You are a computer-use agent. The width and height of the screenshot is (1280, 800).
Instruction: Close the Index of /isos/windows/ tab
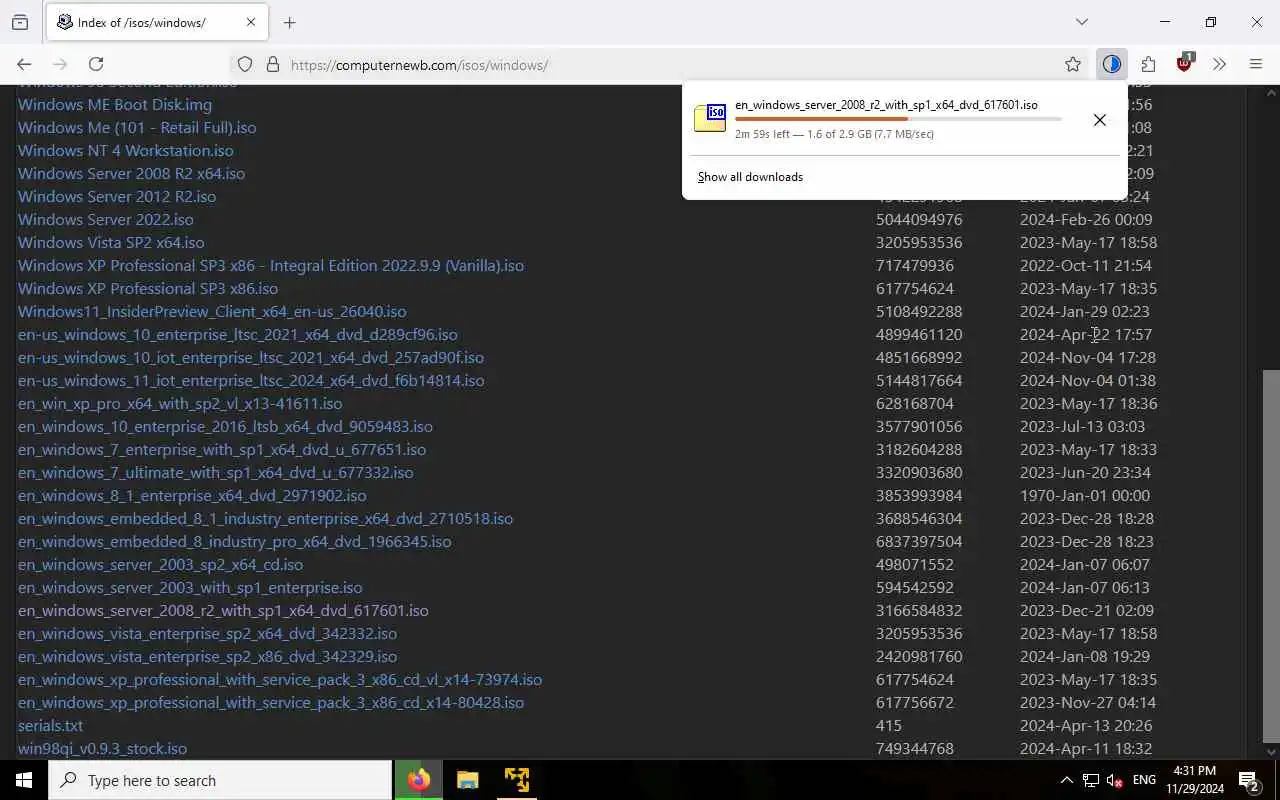pos(251,22)
